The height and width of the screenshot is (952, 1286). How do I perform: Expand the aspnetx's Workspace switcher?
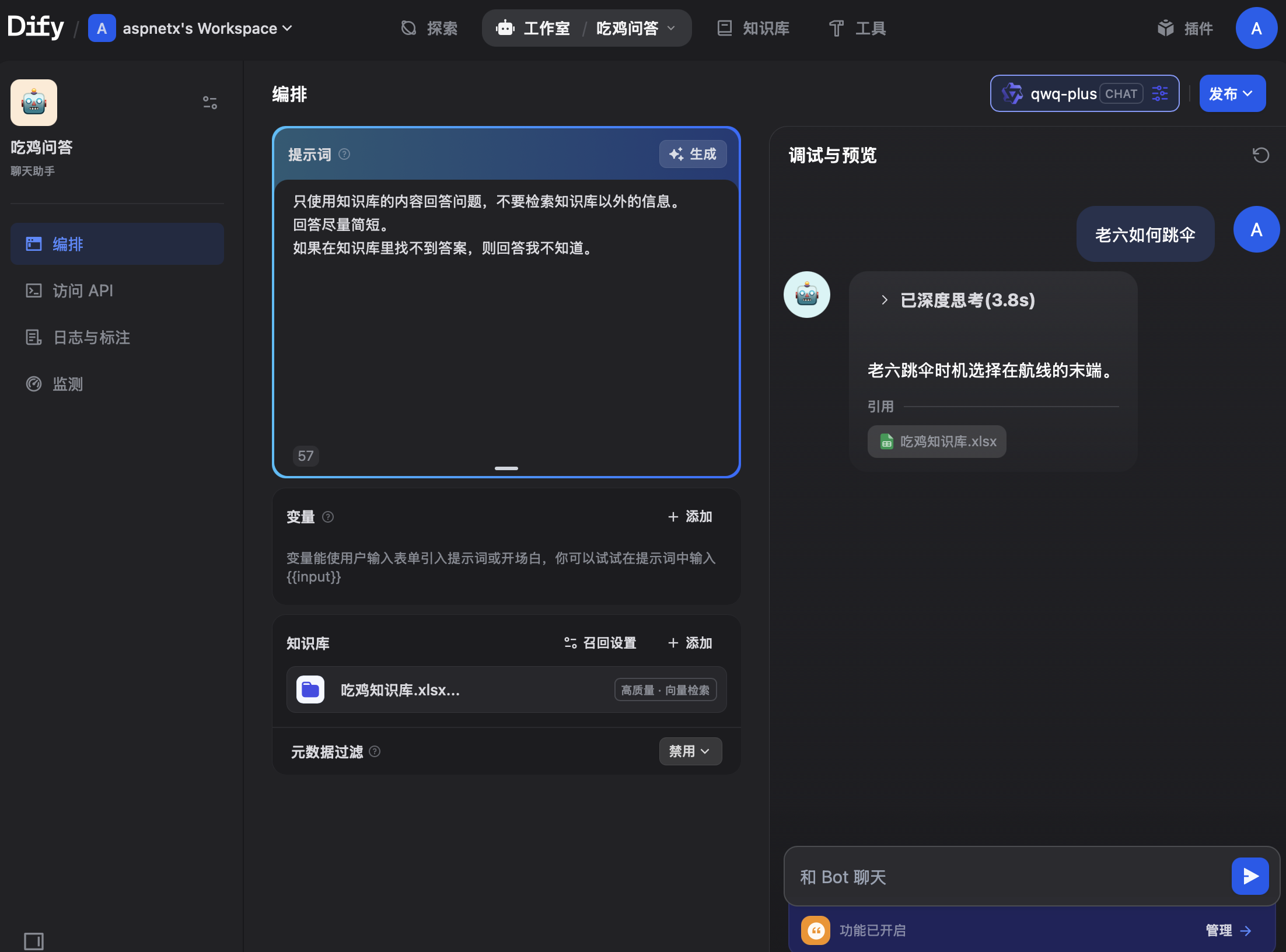pos(200,28)
